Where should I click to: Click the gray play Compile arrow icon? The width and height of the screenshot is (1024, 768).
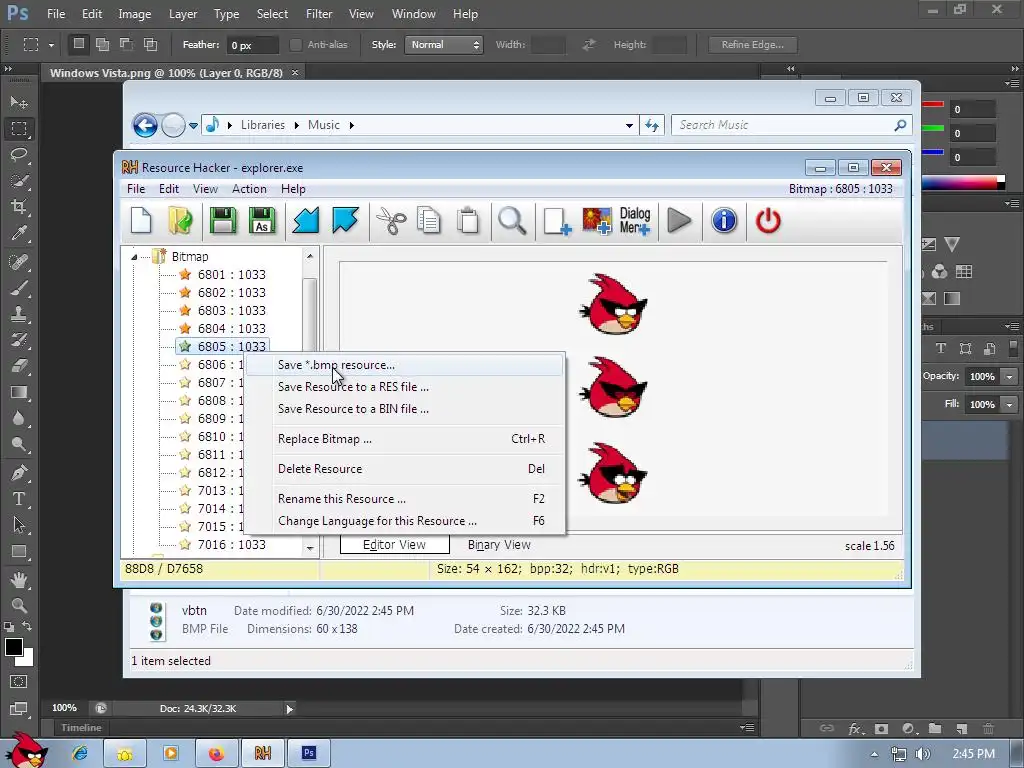[679, 221]
